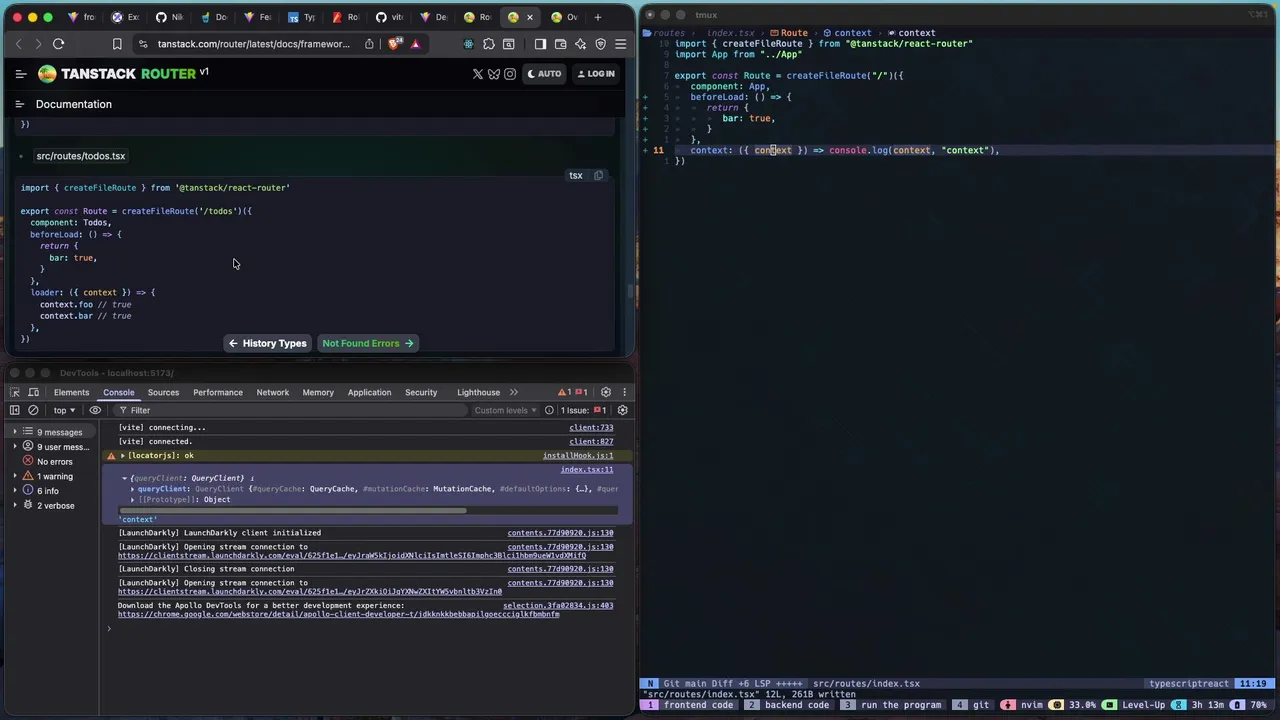1280x720 pixels.
Task: Toggle the console sidebar panel
Action: (x=14, y=410)
